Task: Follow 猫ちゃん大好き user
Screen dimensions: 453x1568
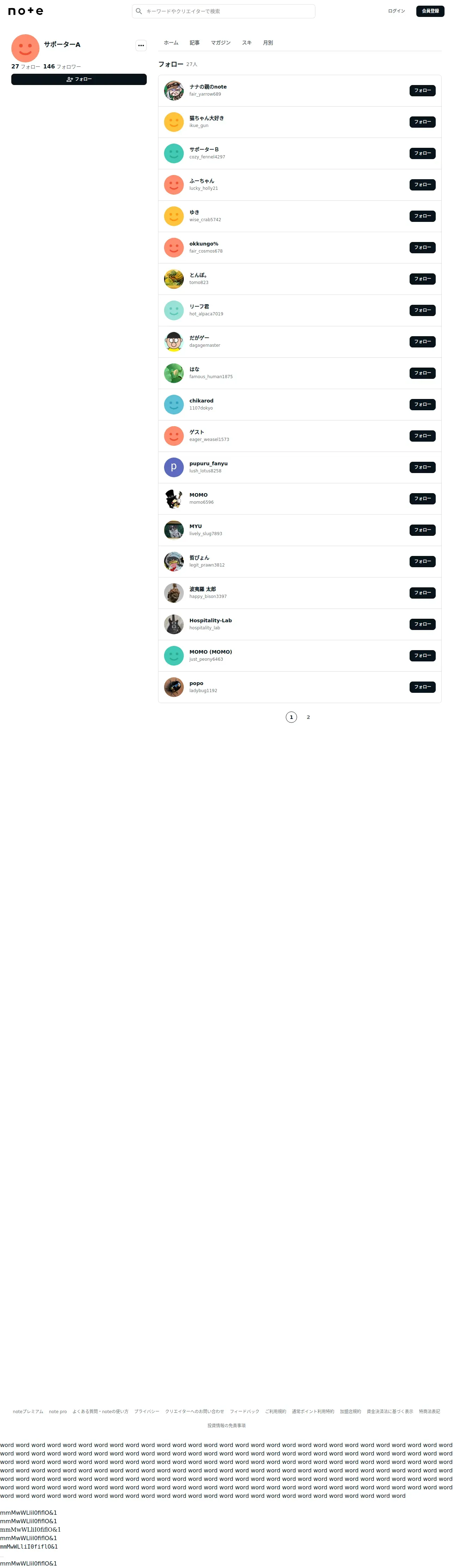Action: (422, 122)
